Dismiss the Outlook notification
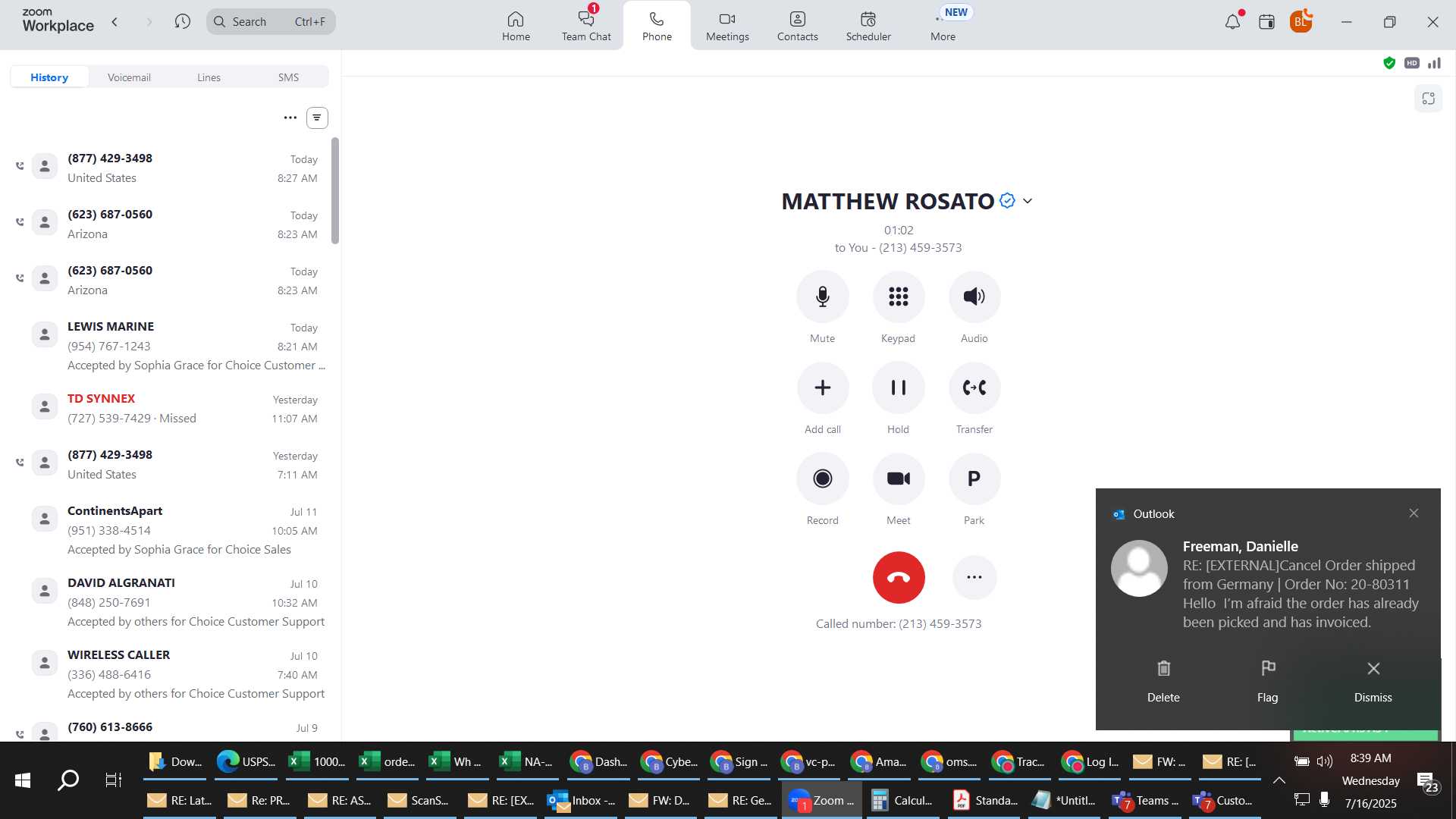This screenshot has height=819, width=1456. click(x=1373, y=681)
